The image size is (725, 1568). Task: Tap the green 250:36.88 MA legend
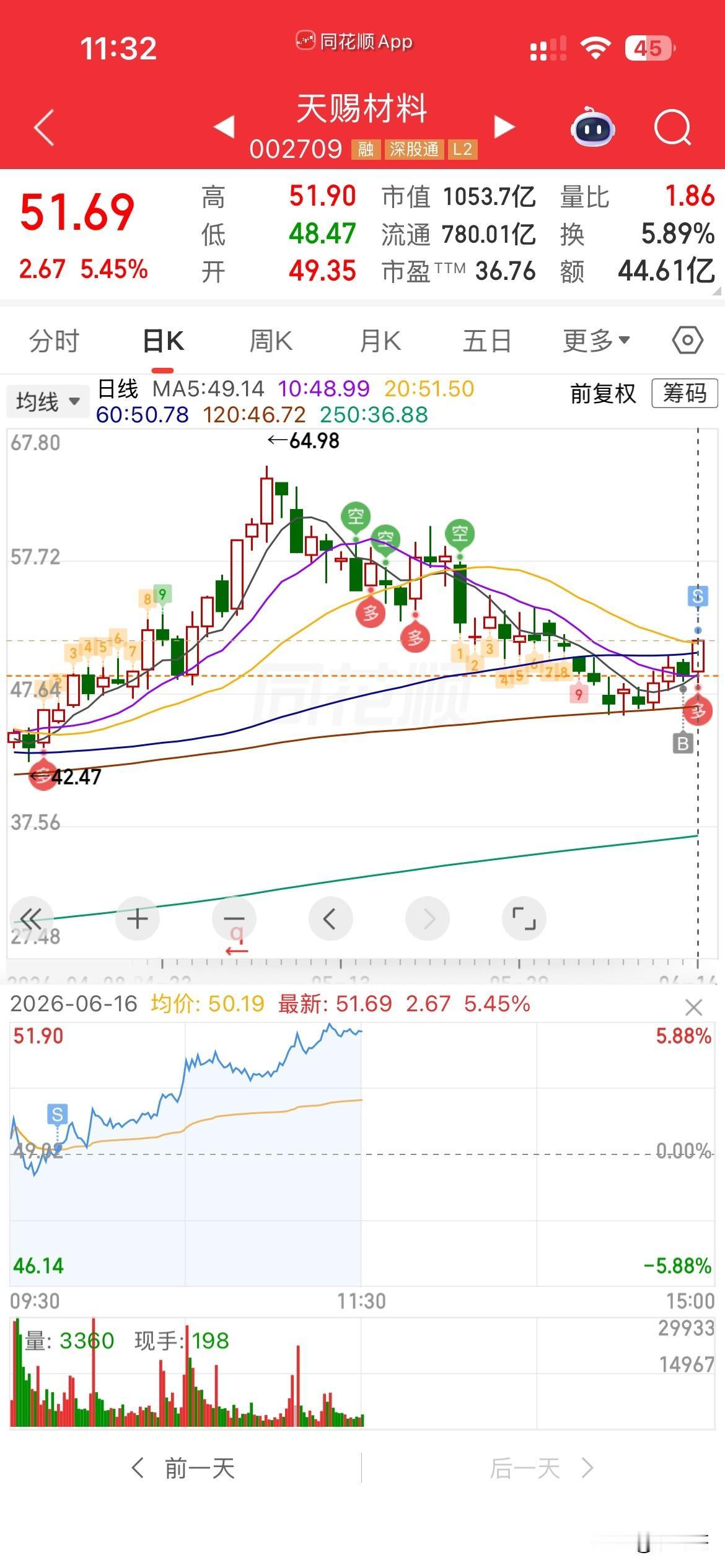pyautogui.click(x=374, y=415)
